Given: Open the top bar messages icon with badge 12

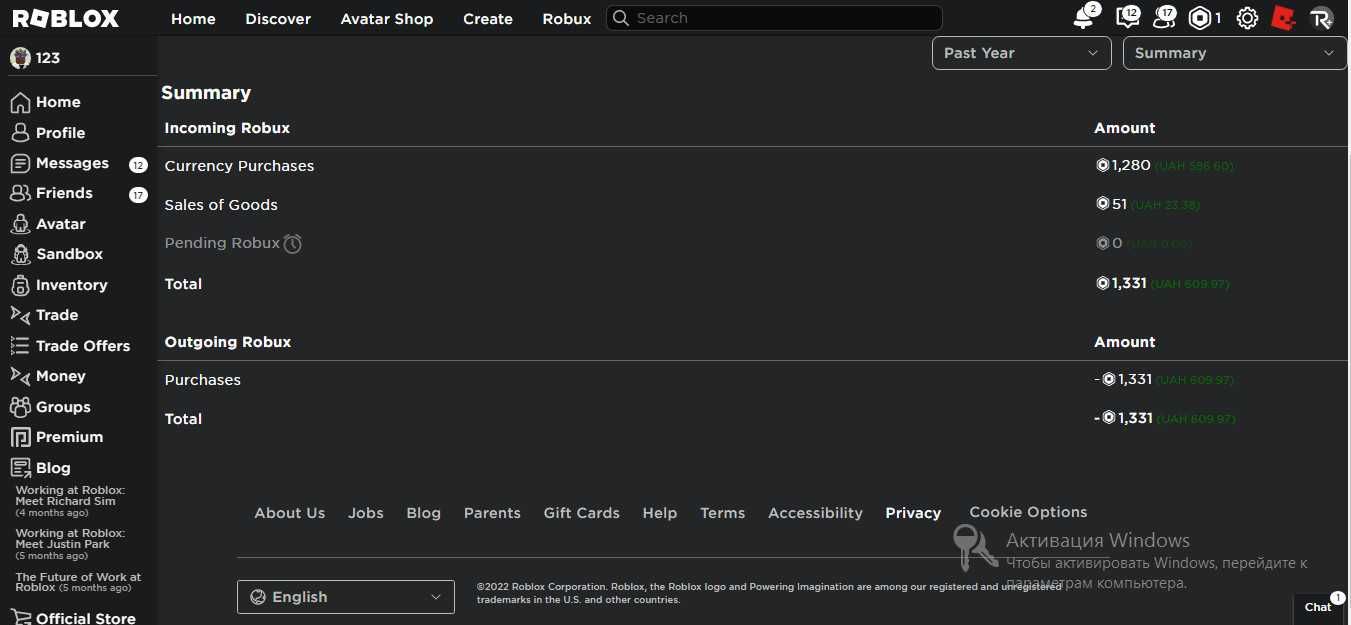Looking at the screenshot, I should (x=1127, y=18).
